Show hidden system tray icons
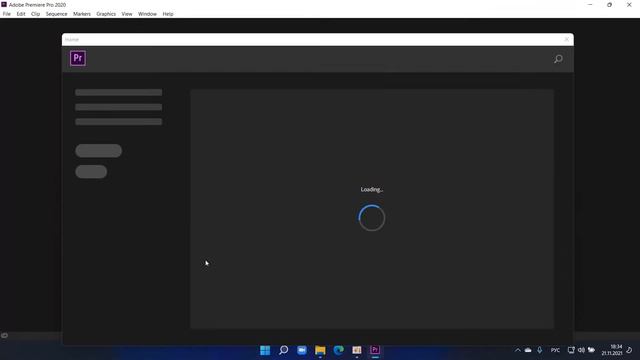 click(x=518, y=350)
